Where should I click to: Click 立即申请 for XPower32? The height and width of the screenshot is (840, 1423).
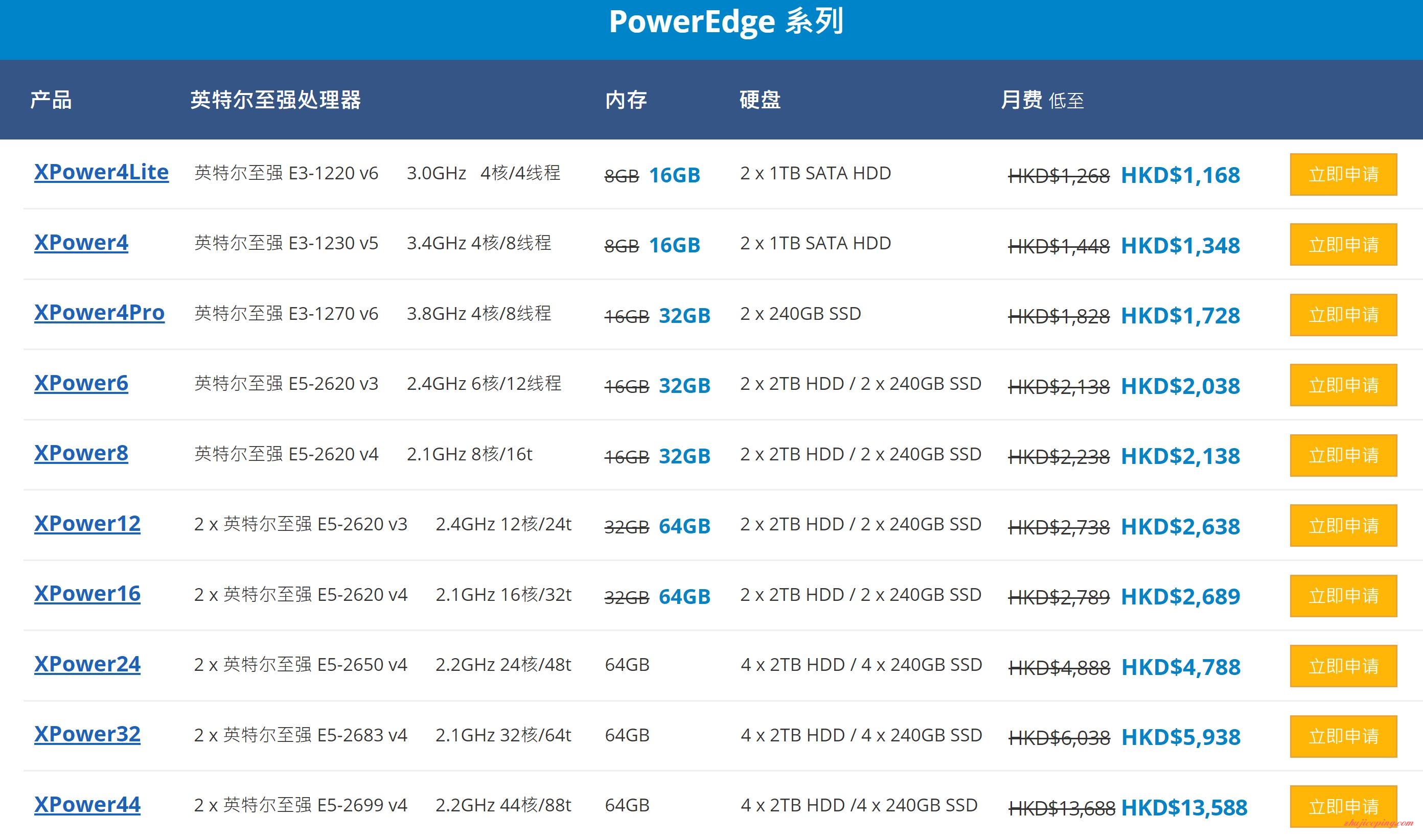1343,736
